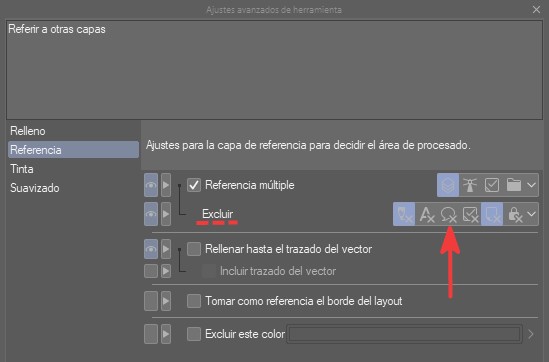Click the triangle button beside Excluir este color

click(x=166, y=334)
